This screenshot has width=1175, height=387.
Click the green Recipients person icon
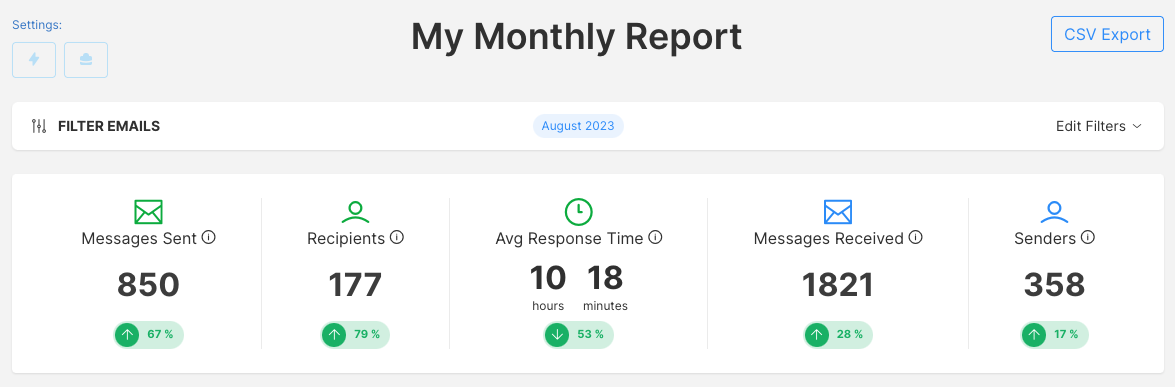pos(355,212)
